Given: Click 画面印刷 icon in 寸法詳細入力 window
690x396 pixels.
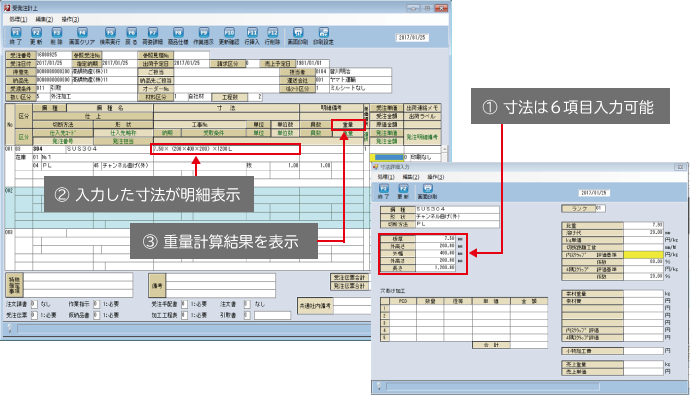Looking at the screenshot, I should [x=427, y=192].
